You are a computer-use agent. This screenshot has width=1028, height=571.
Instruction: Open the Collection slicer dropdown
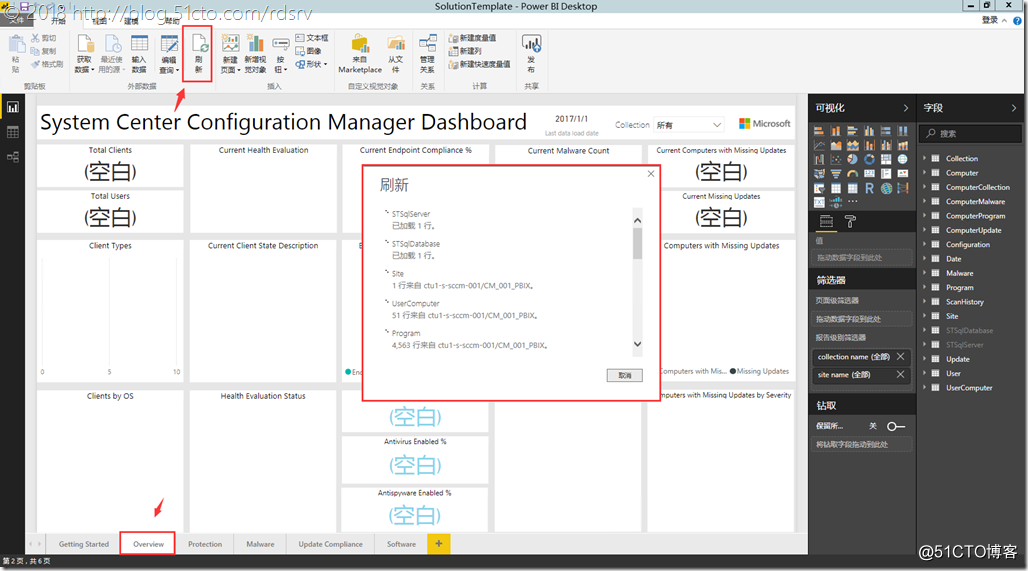689,125
